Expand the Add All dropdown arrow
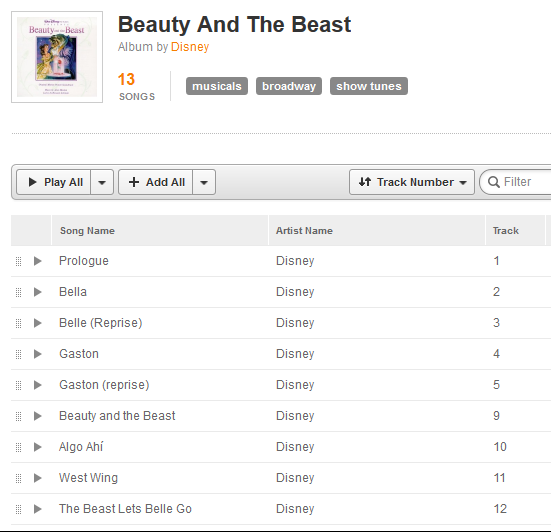The image size is (551, 532). point(204,182)
